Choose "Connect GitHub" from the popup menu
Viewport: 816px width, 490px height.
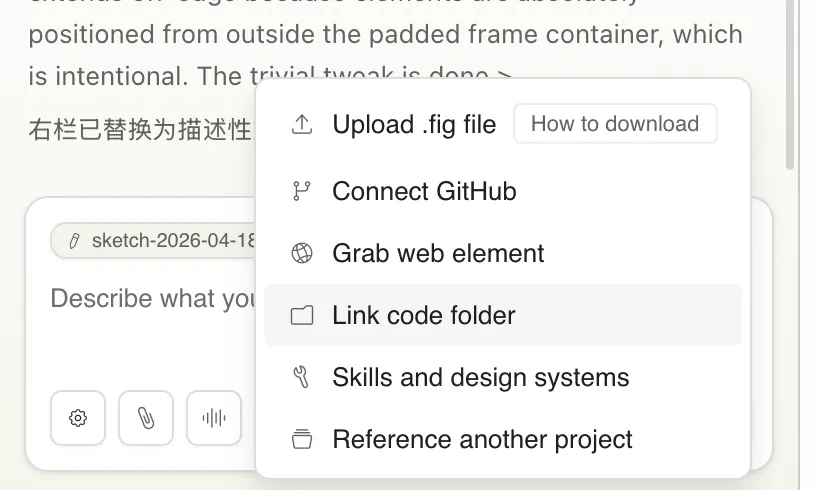coord(424,191)
